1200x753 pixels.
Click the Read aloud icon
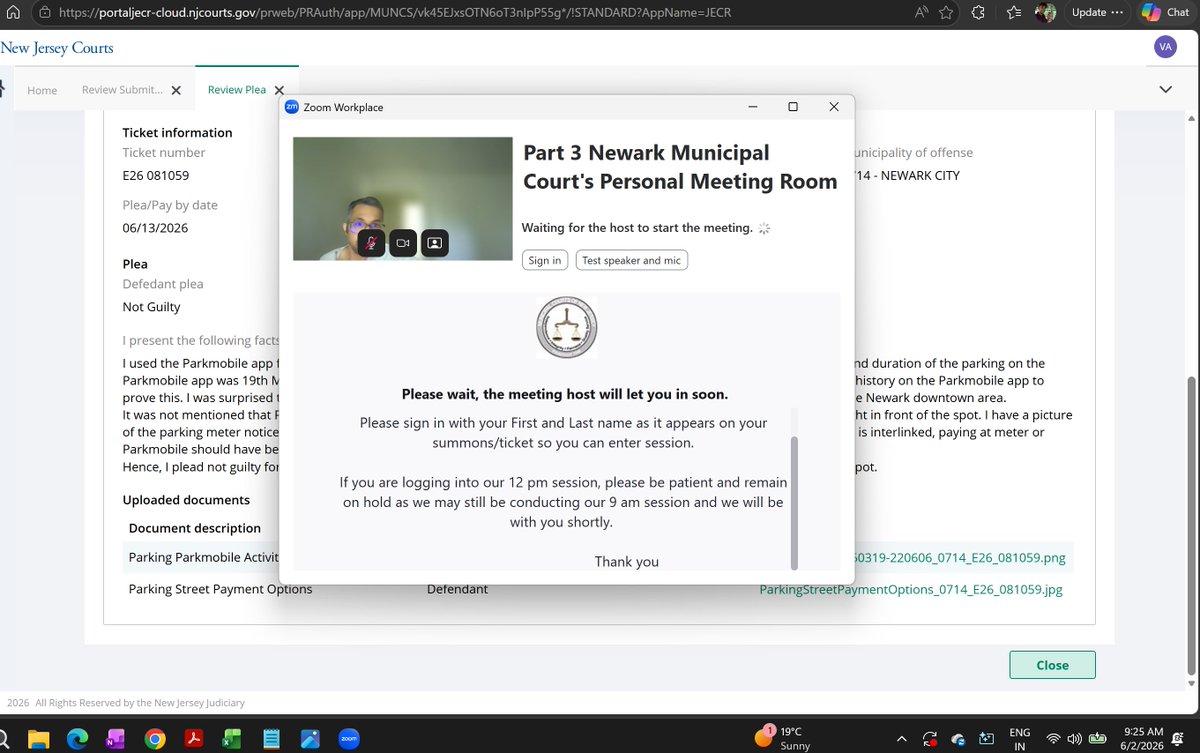click(x=923, y=13)
